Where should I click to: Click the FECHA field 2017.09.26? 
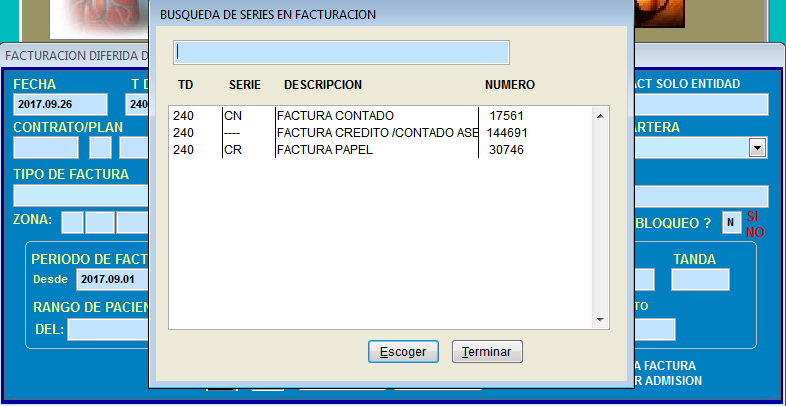click(x=61, y=105)
